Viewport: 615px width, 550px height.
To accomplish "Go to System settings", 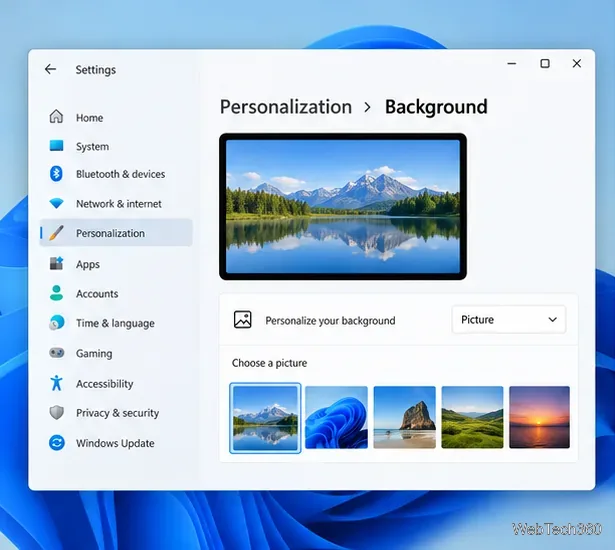I will [x=93, y=146].
